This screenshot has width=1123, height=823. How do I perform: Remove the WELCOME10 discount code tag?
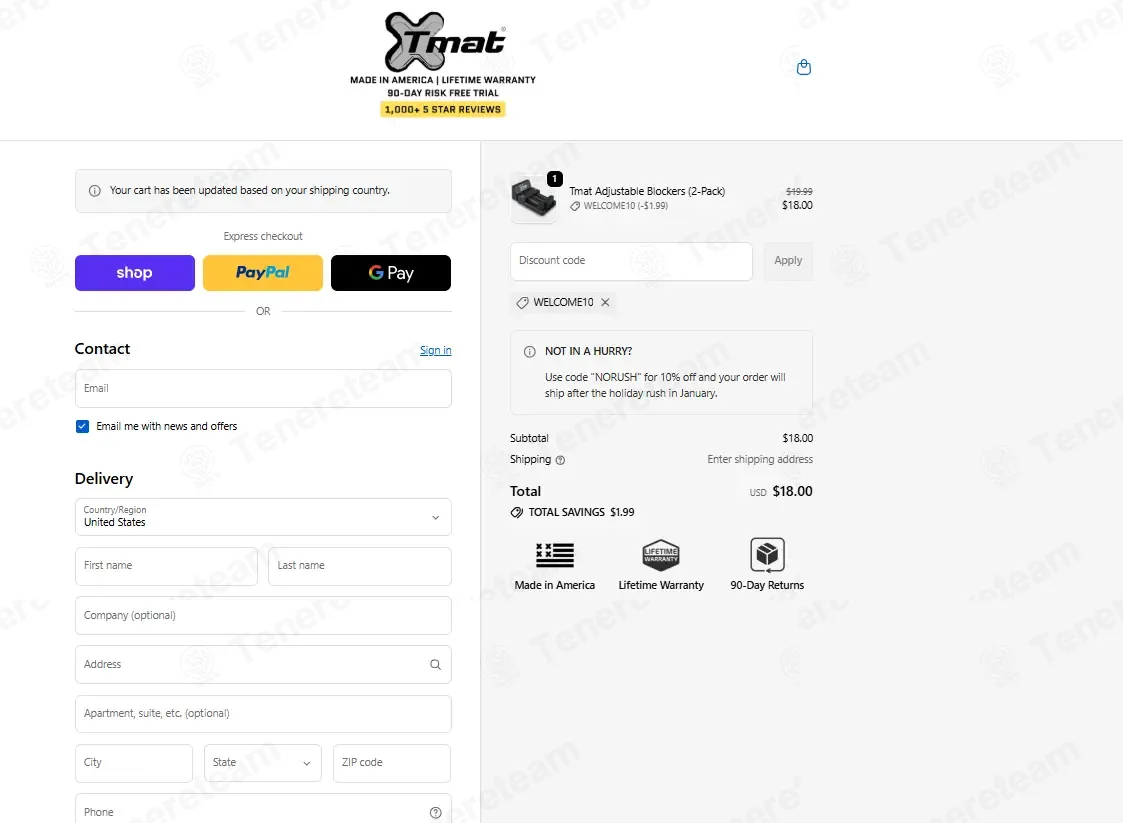(x=605, y=302)
